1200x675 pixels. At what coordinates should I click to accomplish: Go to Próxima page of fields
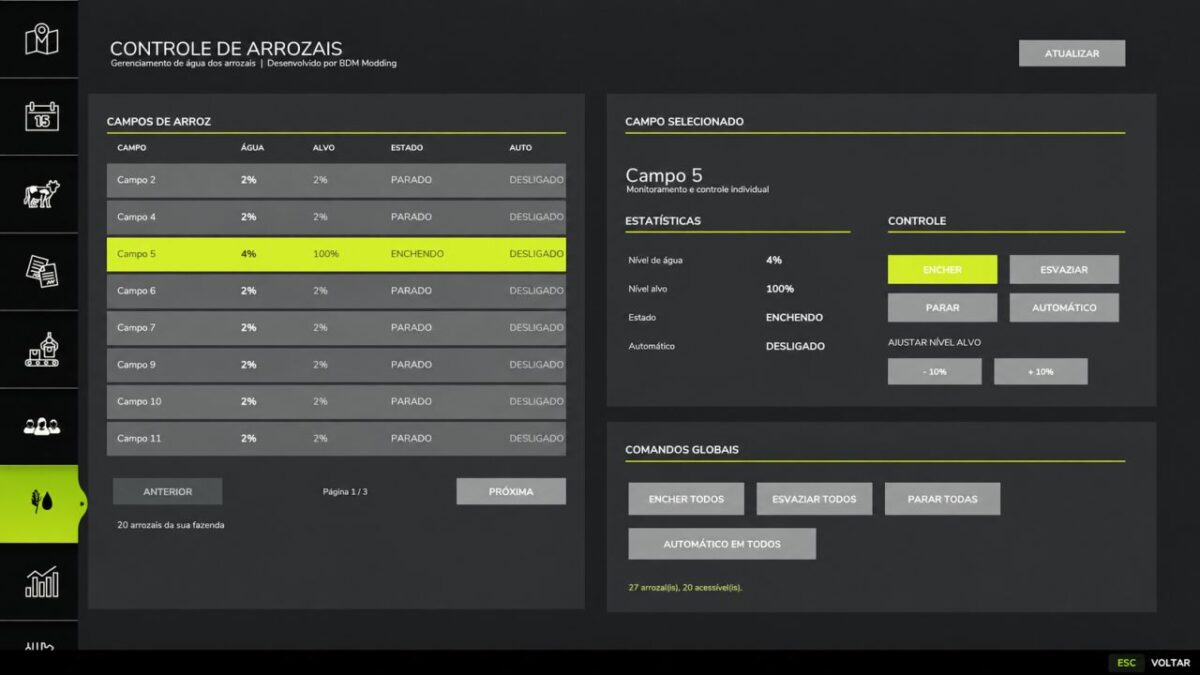coord(511,491)
